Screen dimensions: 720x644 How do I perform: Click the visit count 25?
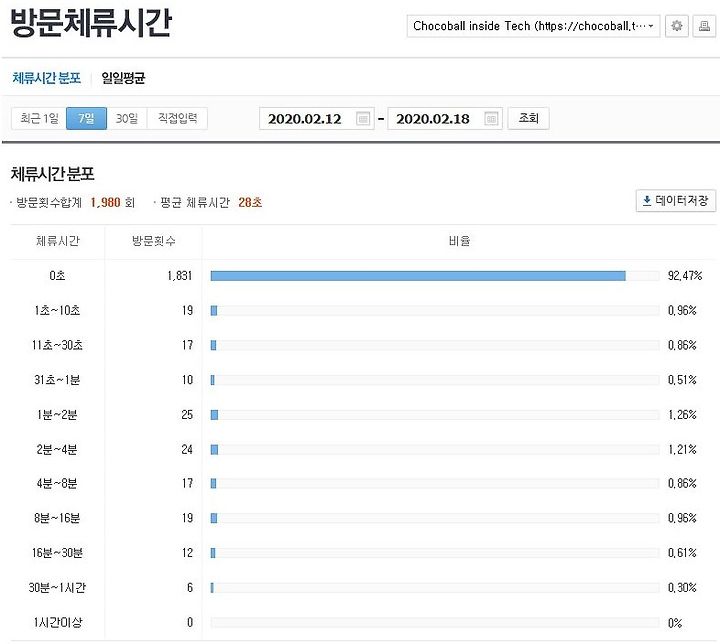(x=187, y=415)
